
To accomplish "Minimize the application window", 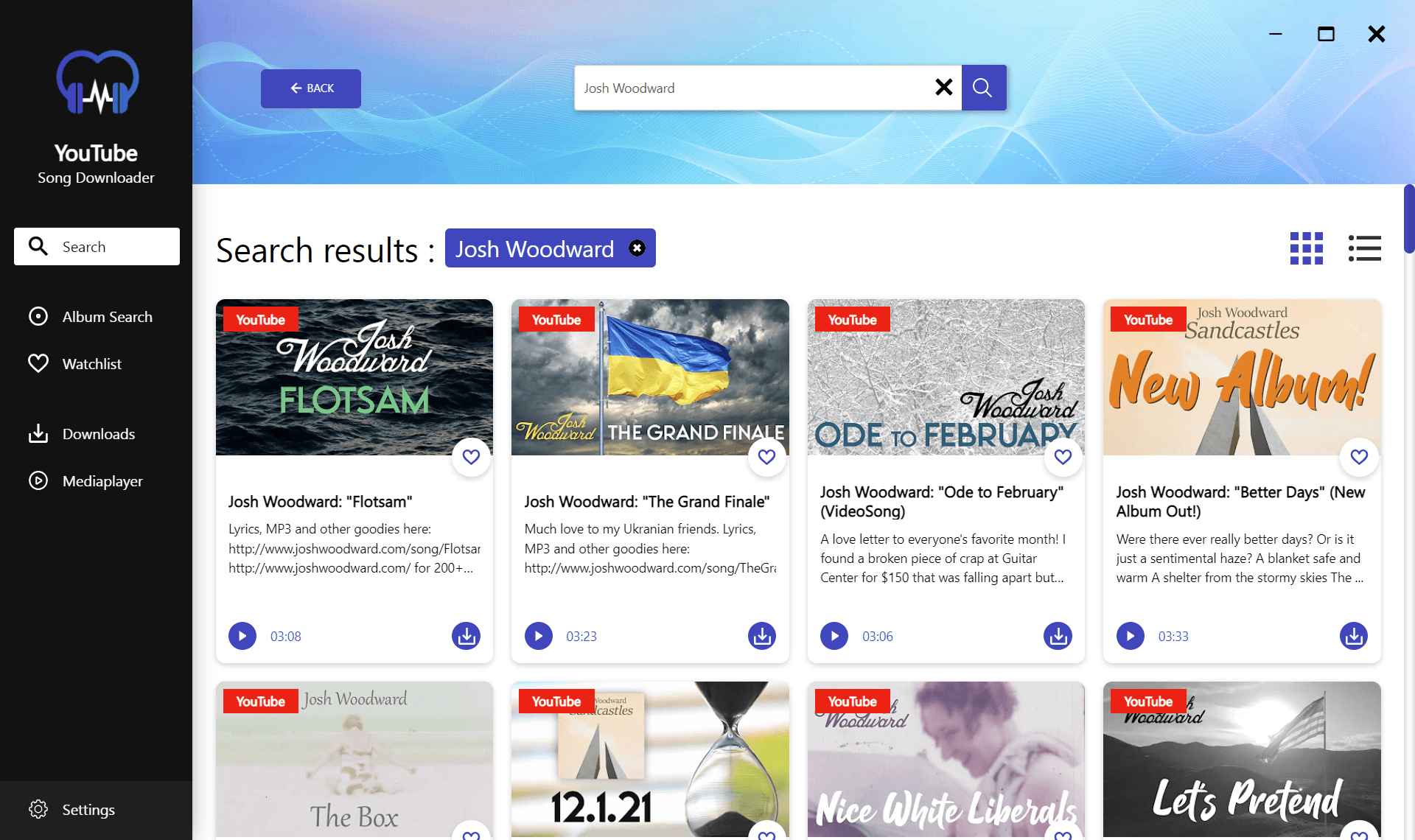I will [1276, 34].
